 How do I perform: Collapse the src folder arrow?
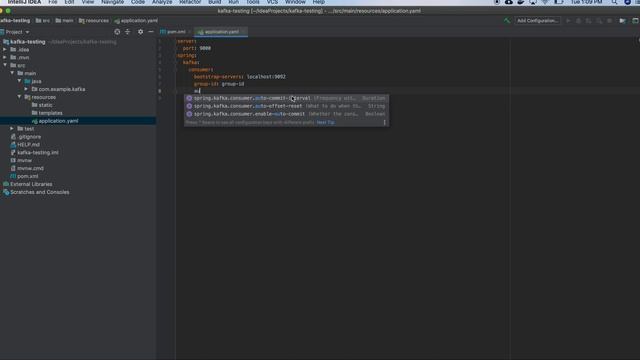click(5, 65)
